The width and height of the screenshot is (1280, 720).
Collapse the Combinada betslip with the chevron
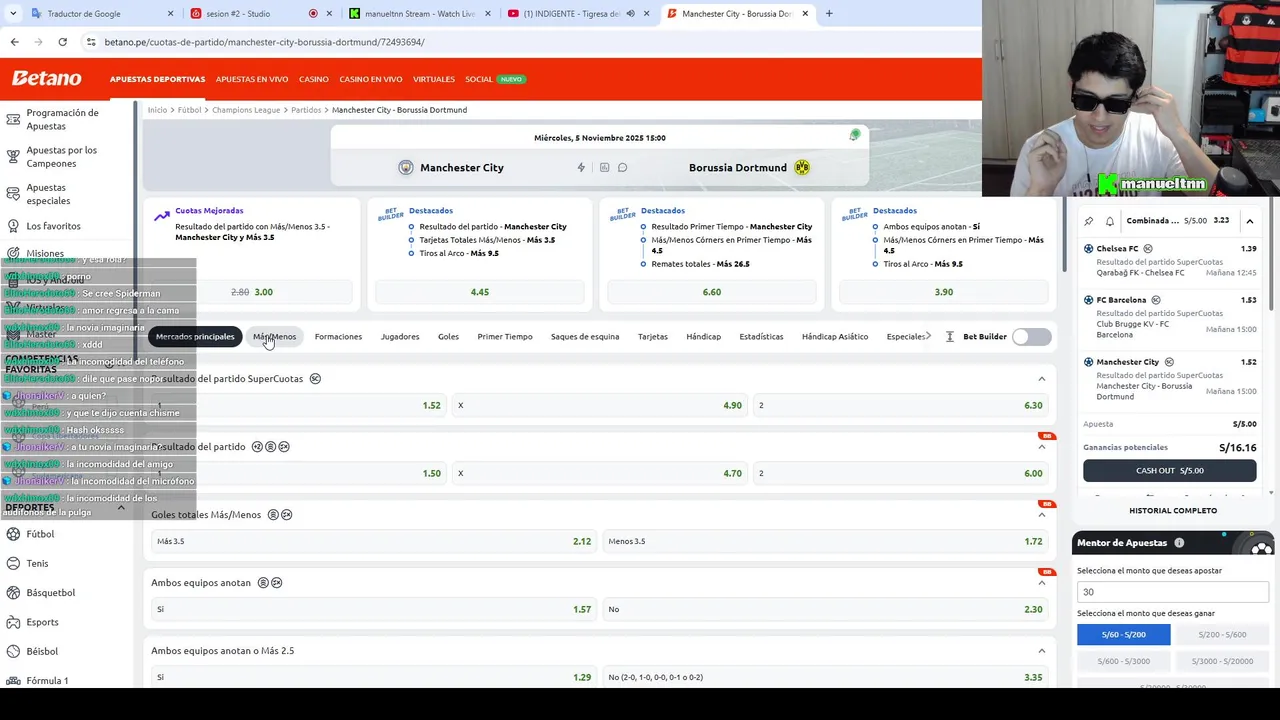coord(1249,221)
